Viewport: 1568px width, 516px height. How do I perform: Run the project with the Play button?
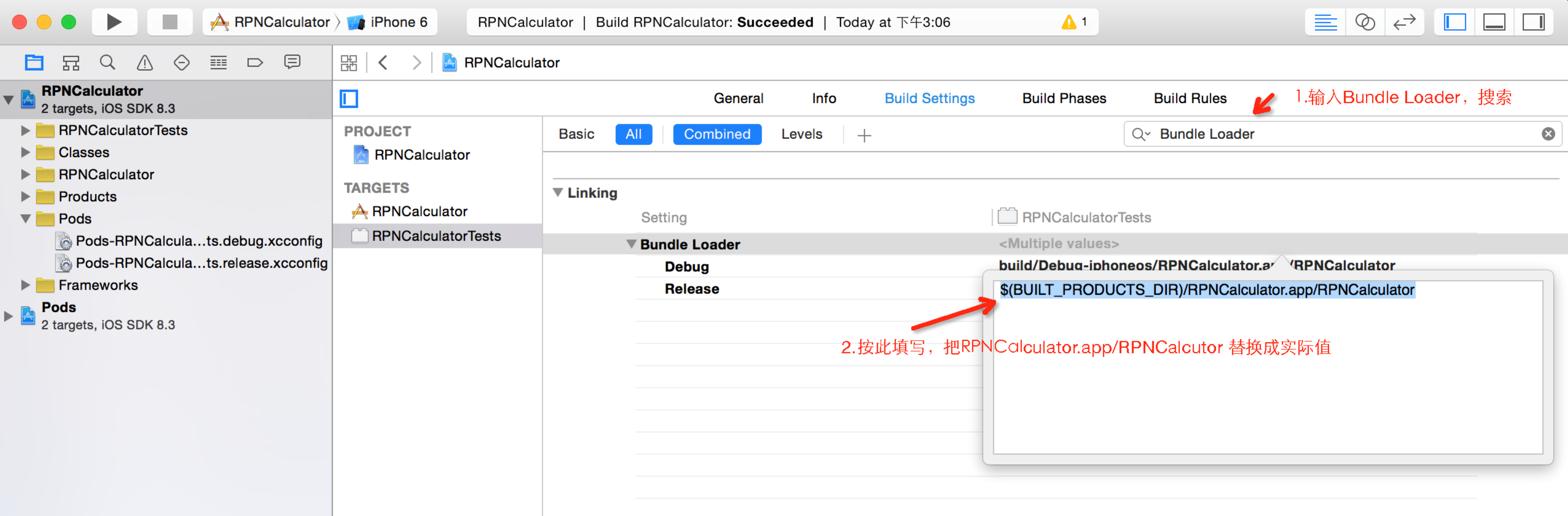[114, 22]
